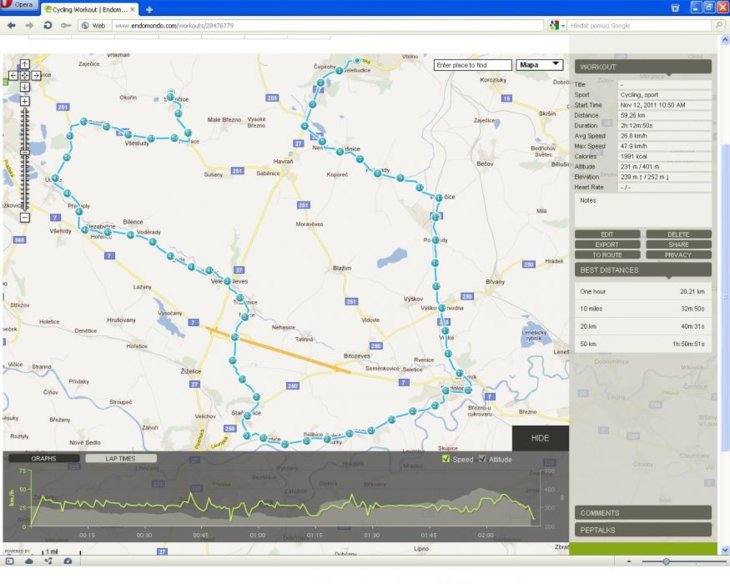Select the One hour best distance row
Screen dimensions: 730x584
coord(643,292)
